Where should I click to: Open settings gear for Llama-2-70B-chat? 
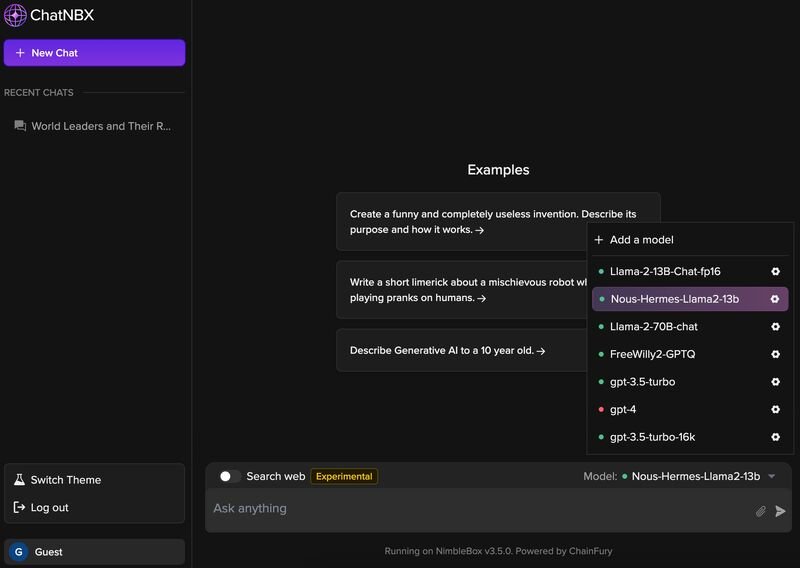[x=775, y=327]
